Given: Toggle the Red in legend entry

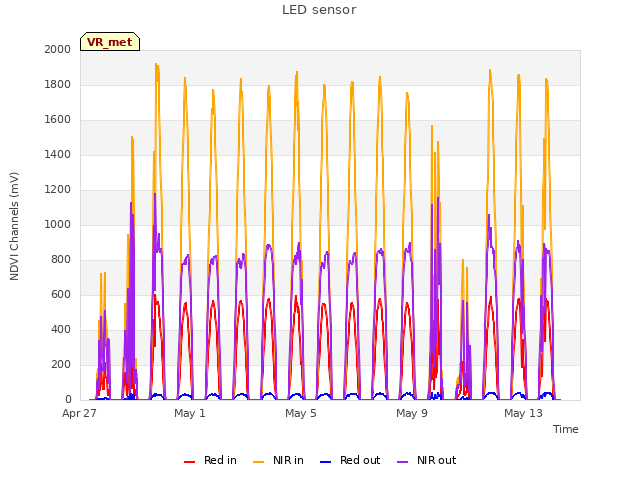Looking at the screenshot, I should pos(210,460).
